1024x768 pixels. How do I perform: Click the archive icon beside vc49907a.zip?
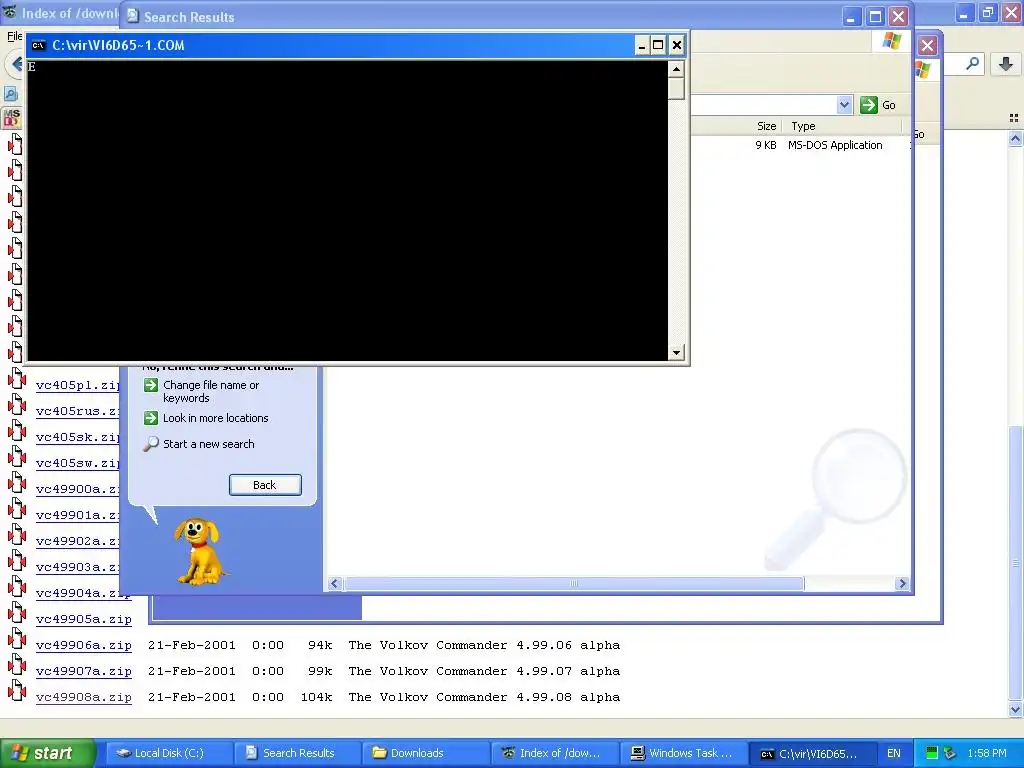click(16, 665)
